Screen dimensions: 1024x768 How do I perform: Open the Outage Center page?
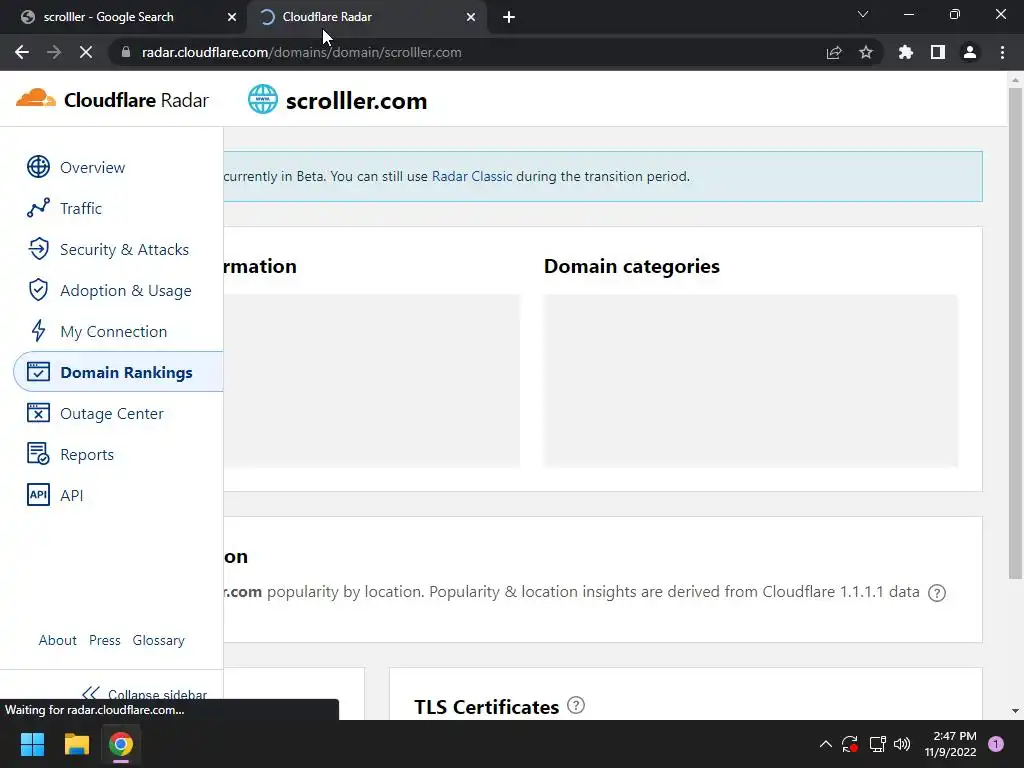point(112,413)
